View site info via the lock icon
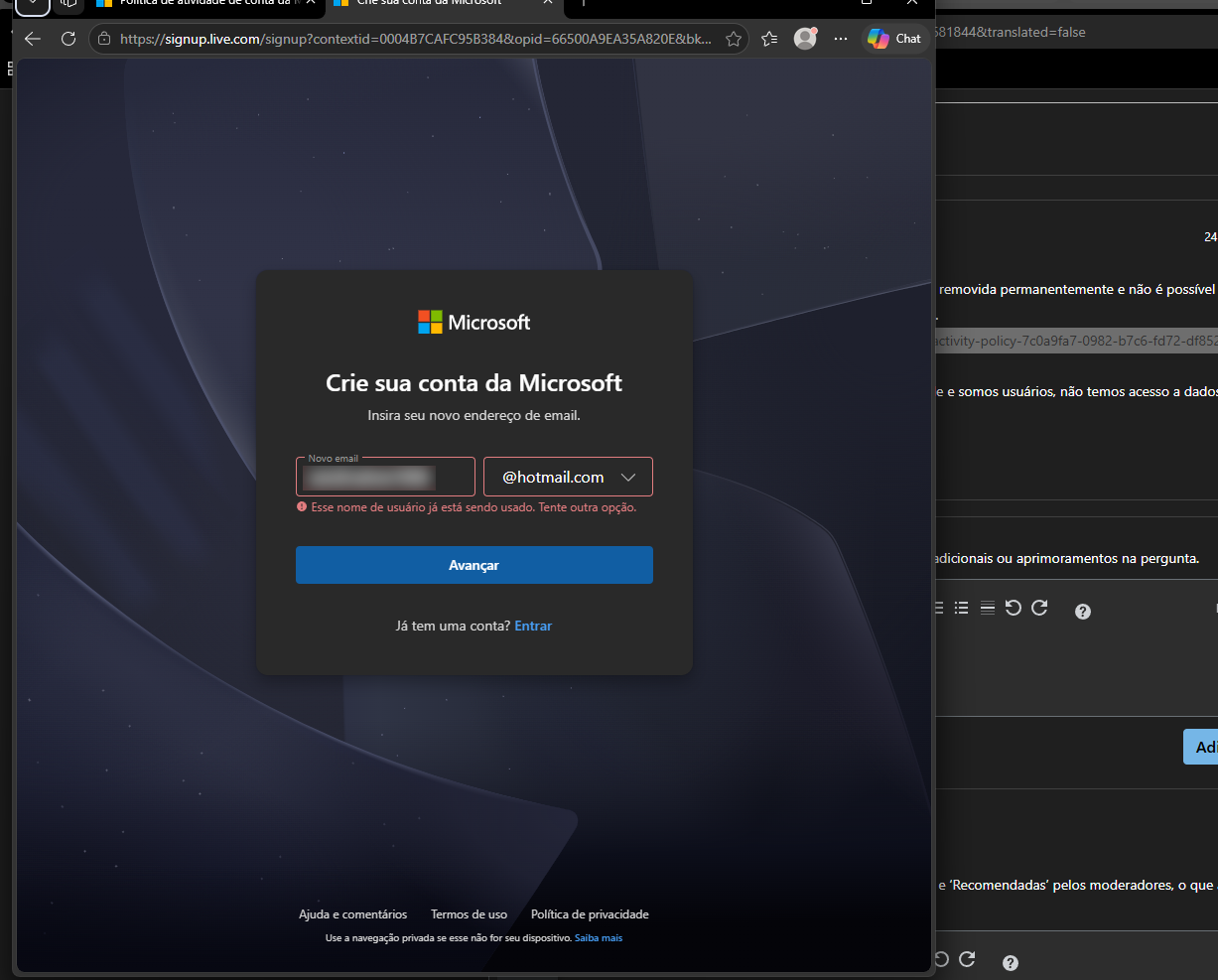The width and height of the screenshot is (1218, 980). coord(104,40)
